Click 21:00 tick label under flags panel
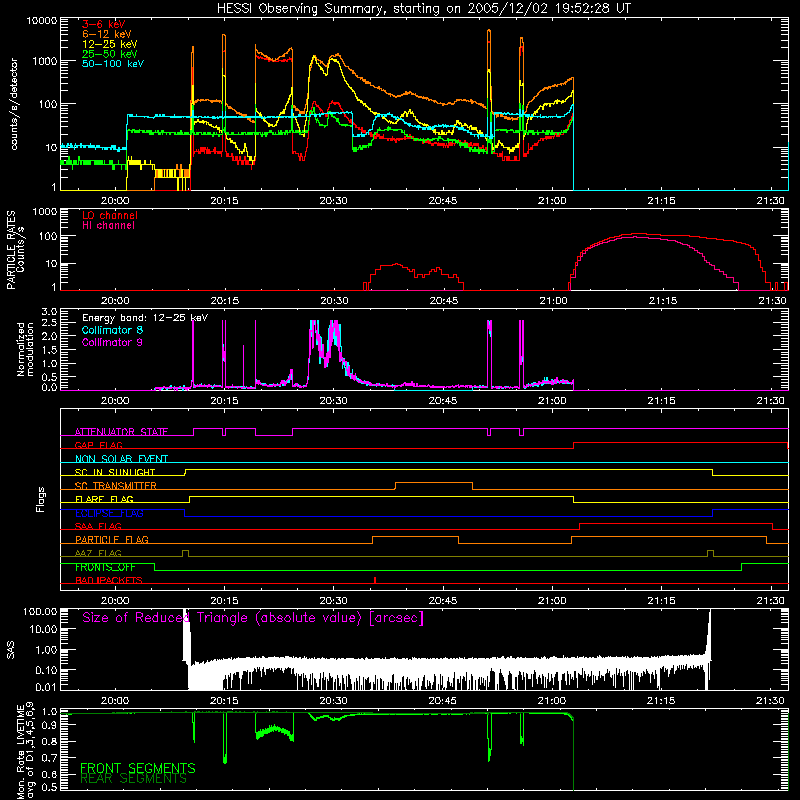Viewport: 800px width, 800px height. [x=553, y=601]
